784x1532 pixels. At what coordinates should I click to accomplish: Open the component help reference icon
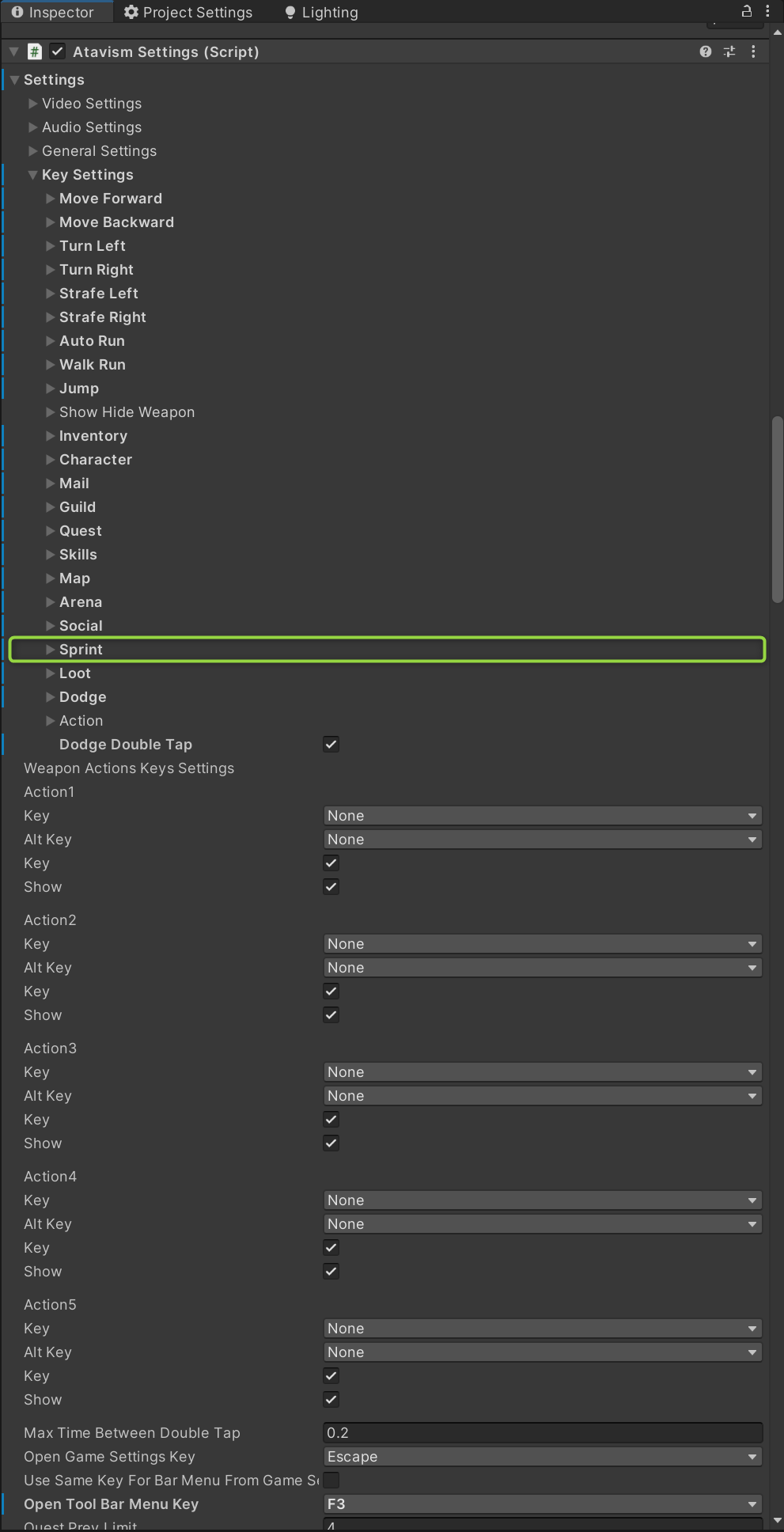[x=705, y=51]
